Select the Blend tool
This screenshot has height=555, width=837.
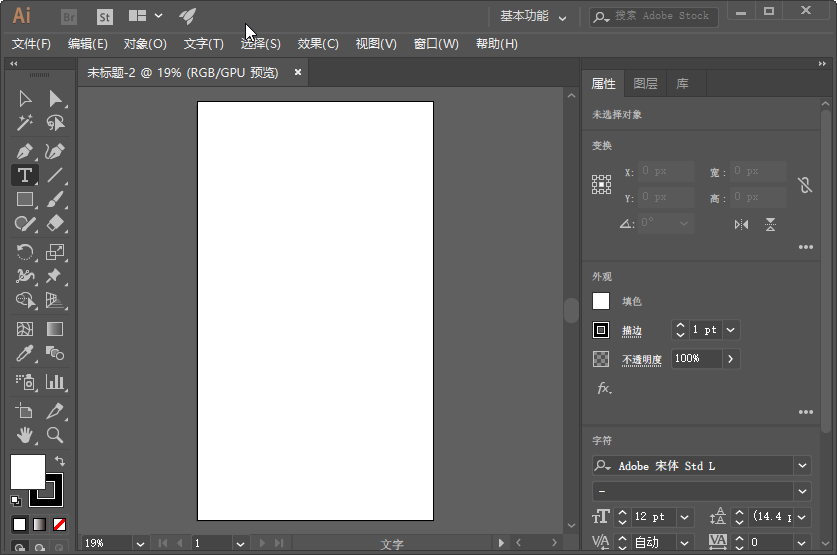(55, 353)
